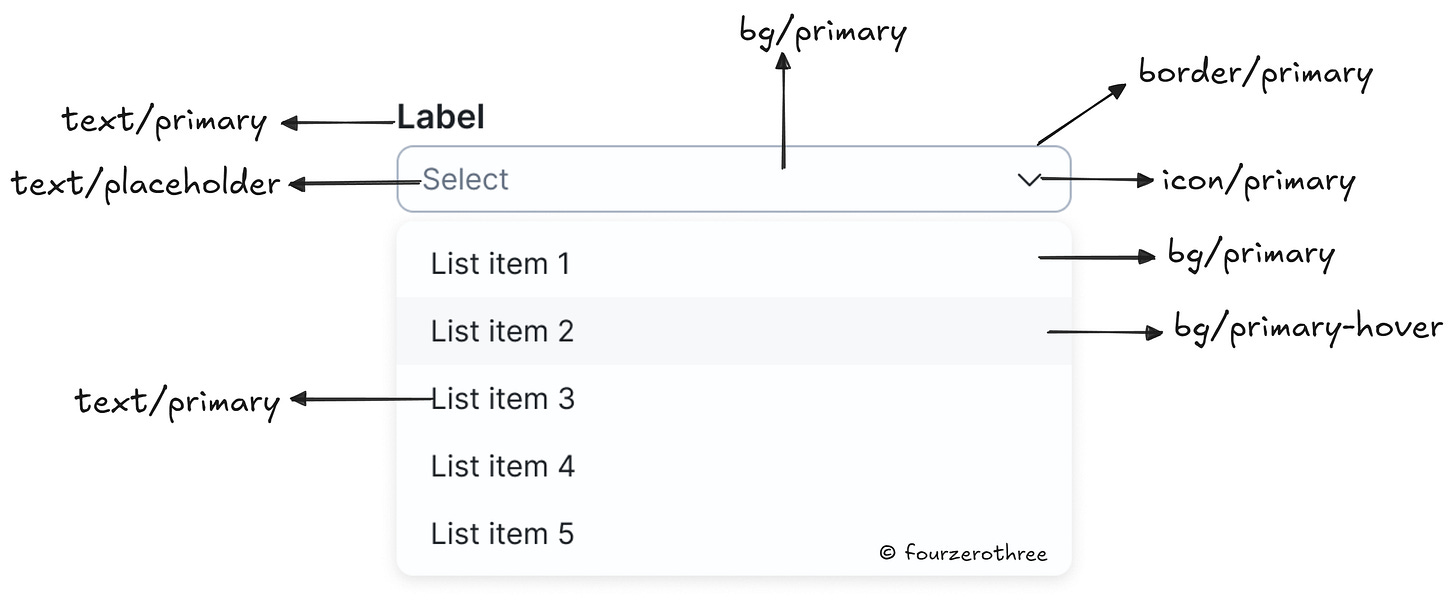Screen dimensions: 1456x607
Task: Click the upward arrowhead below top bg/primary
Action: [783, 63]
